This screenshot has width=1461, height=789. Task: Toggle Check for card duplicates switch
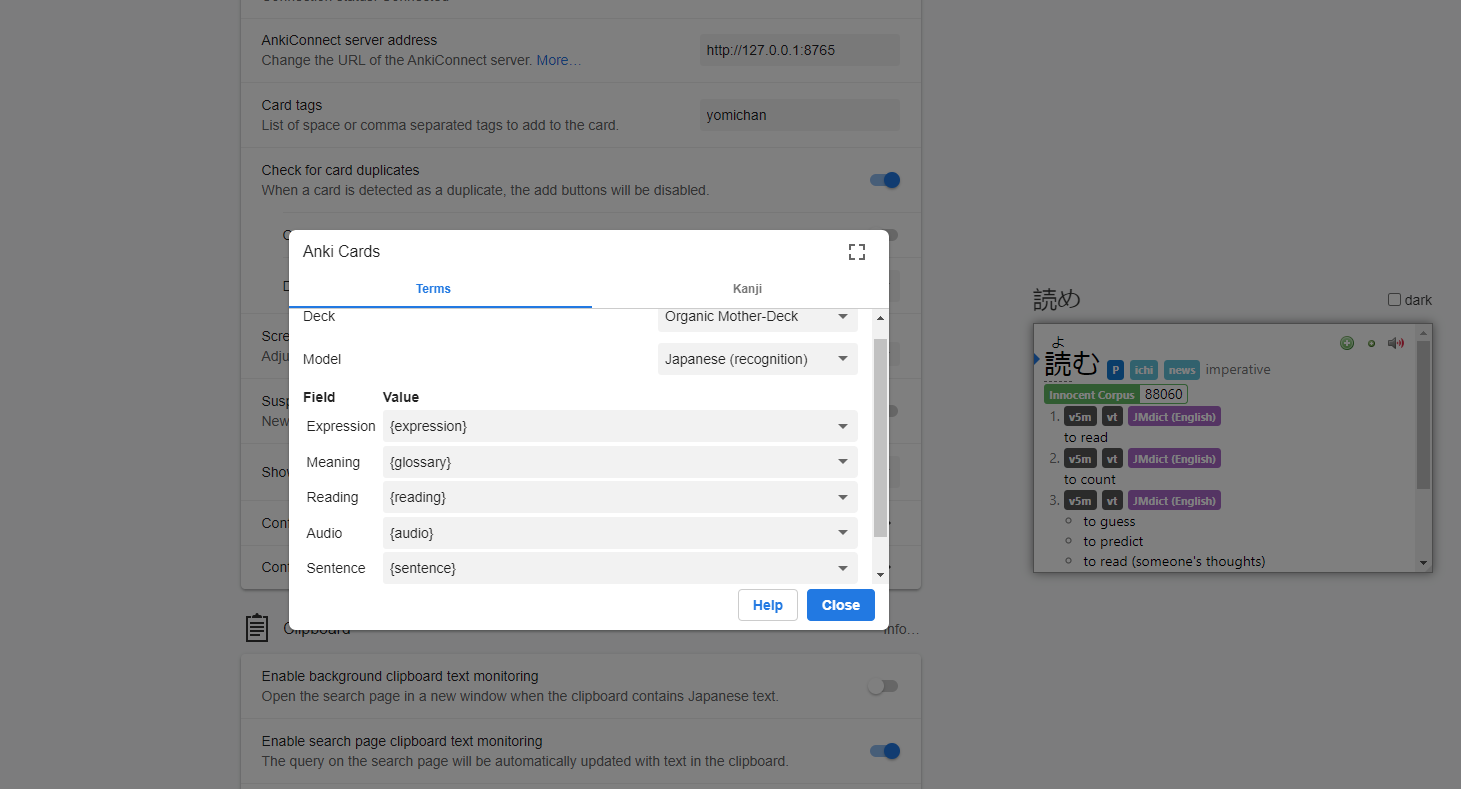(x=885, y=180)
